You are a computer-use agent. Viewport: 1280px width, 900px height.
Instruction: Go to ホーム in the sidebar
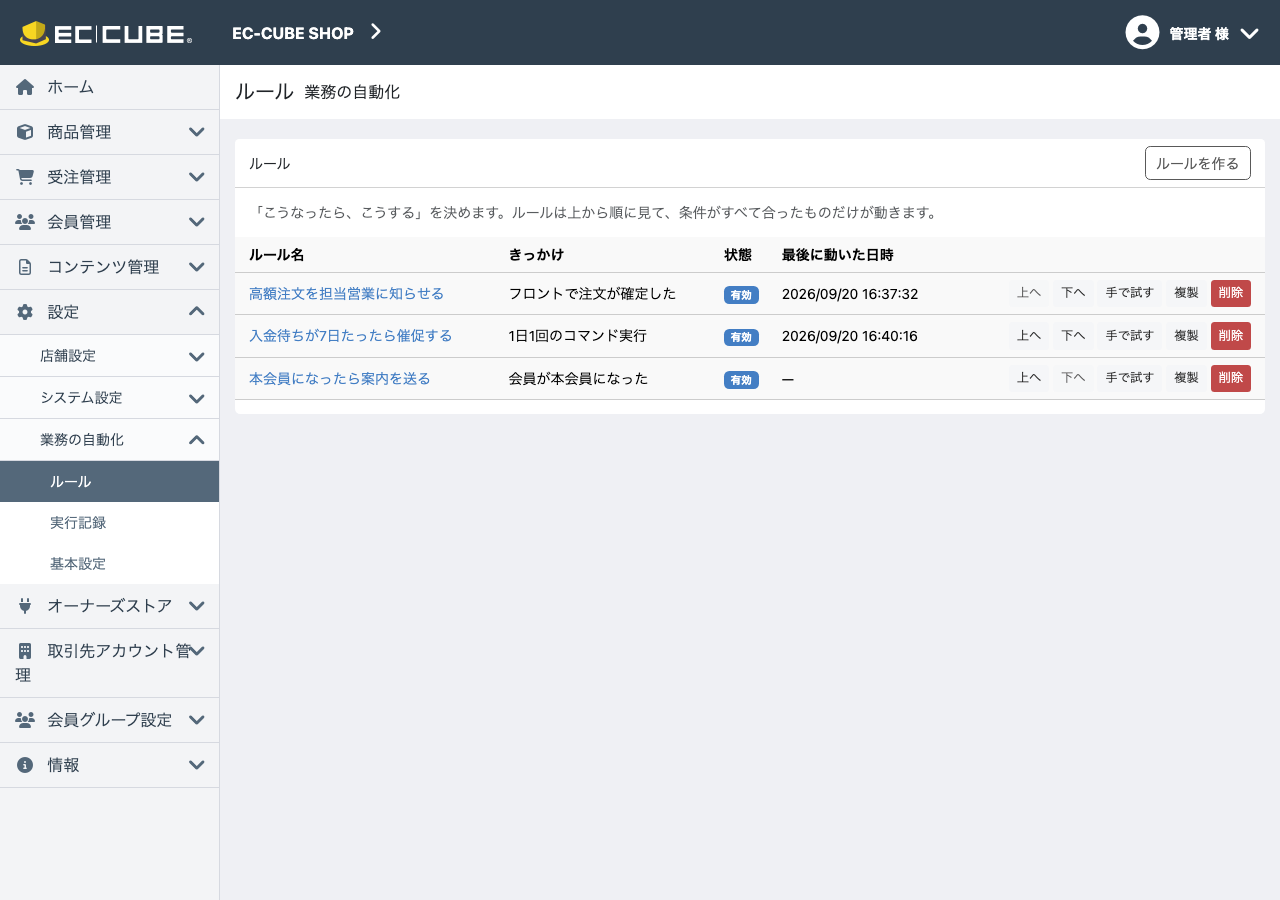(x=109, y=87)
